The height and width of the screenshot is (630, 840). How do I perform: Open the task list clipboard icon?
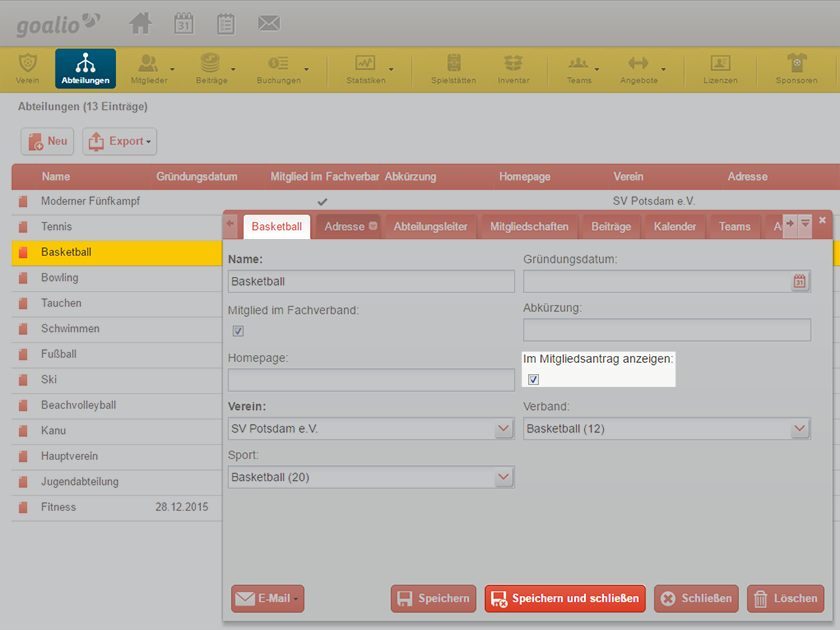click(x=226, y=24)
